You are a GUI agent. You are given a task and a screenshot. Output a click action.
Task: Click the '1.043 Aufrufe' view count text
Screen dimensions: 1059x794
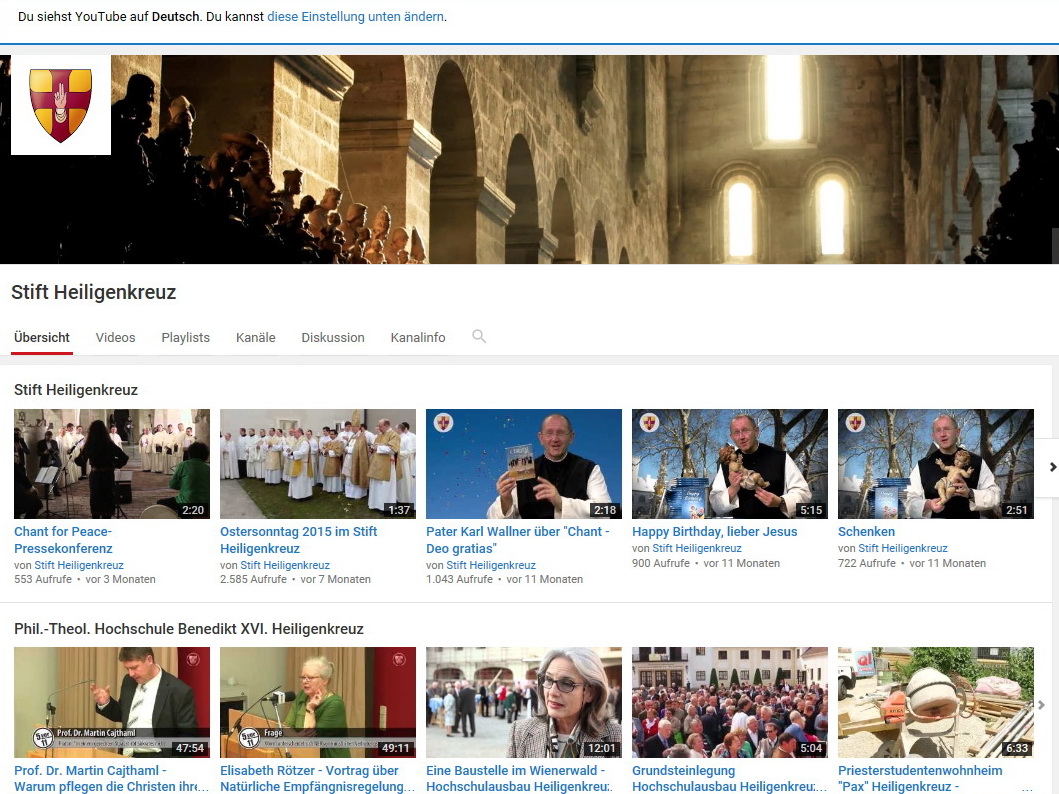click(460, 579)
